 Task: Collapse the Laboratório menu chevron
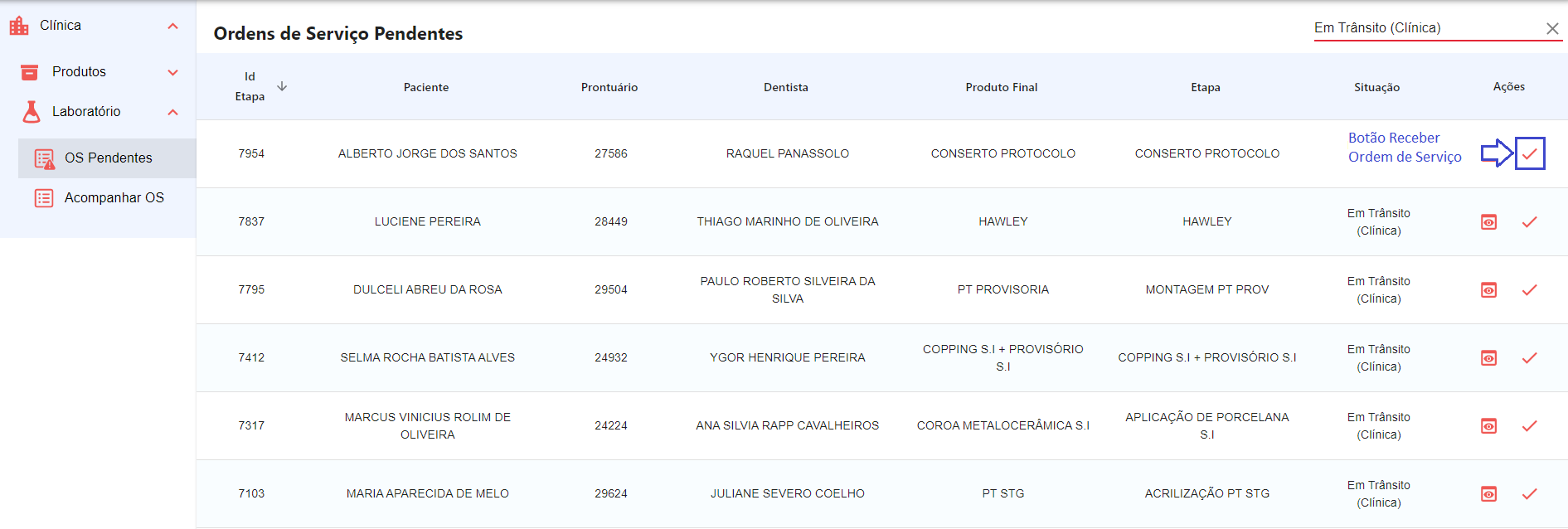point(172,112)
